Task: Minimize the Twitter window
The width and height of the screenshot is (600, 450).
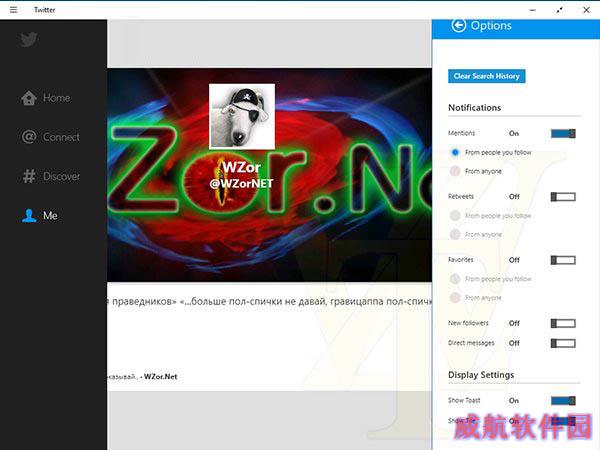Action: coord(532,10)
